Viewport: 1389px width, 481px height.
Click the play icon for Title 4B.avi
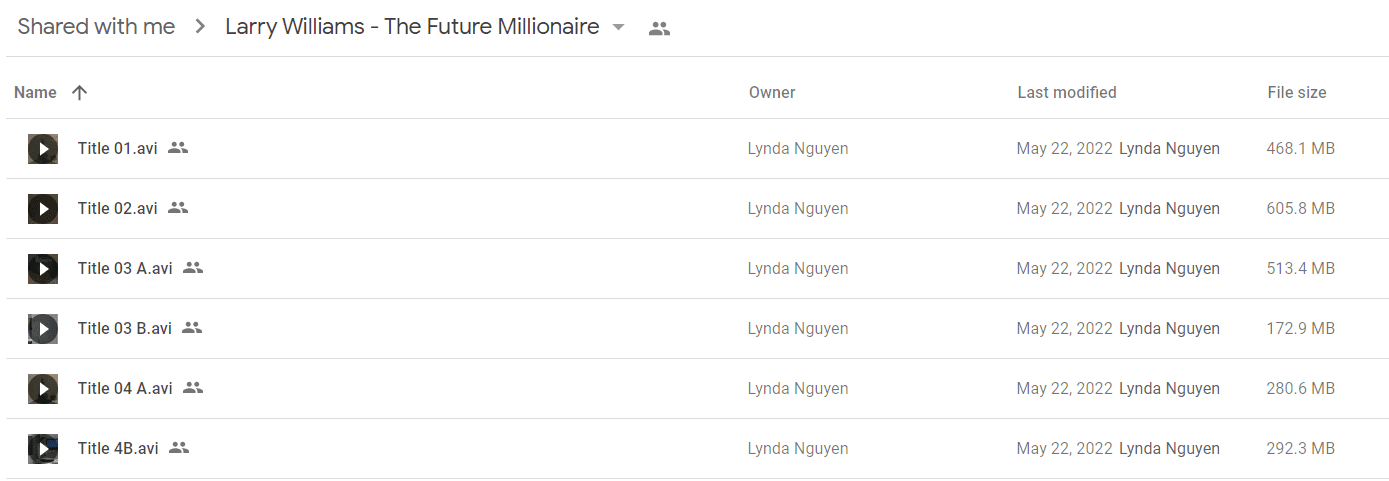(x=42, y=449)
